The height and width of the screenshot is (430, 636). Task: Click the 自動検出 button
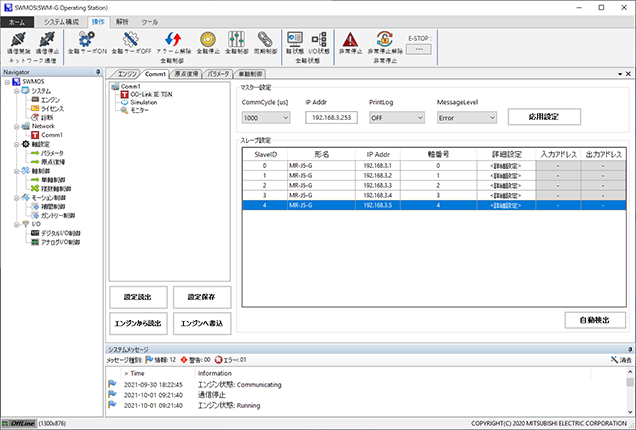pyautogui.click(x=595, y=320)
